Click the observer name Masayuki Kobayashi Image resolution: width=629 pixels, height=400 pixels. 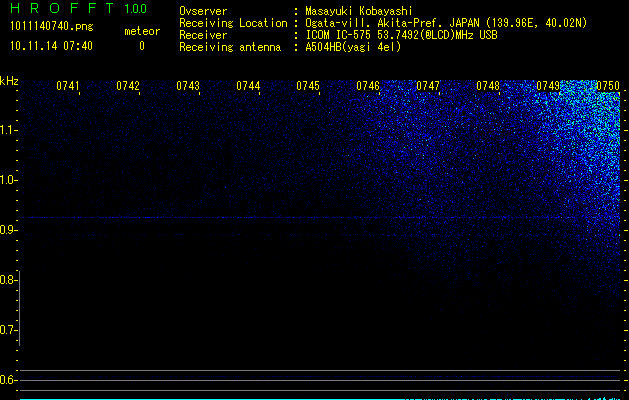[x=359, y=11]
